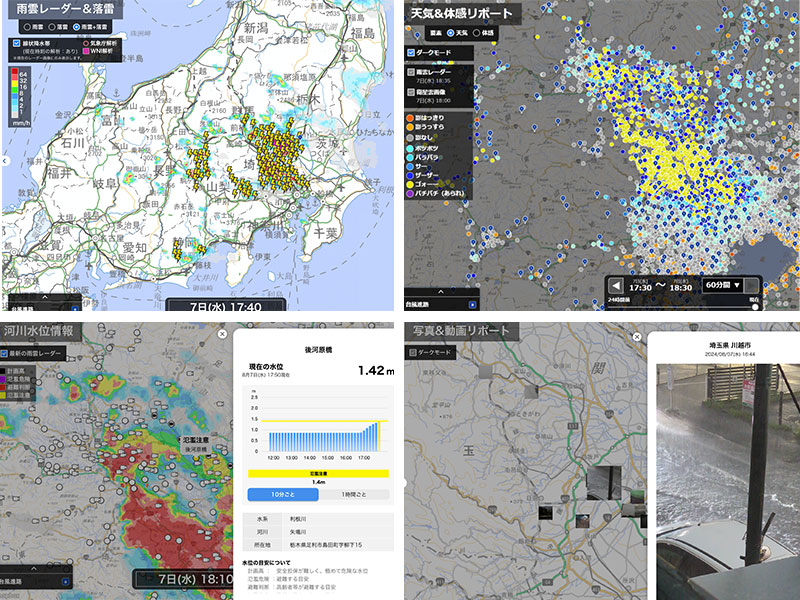Click the left collapse arrow on radar map

pos(5,160)
